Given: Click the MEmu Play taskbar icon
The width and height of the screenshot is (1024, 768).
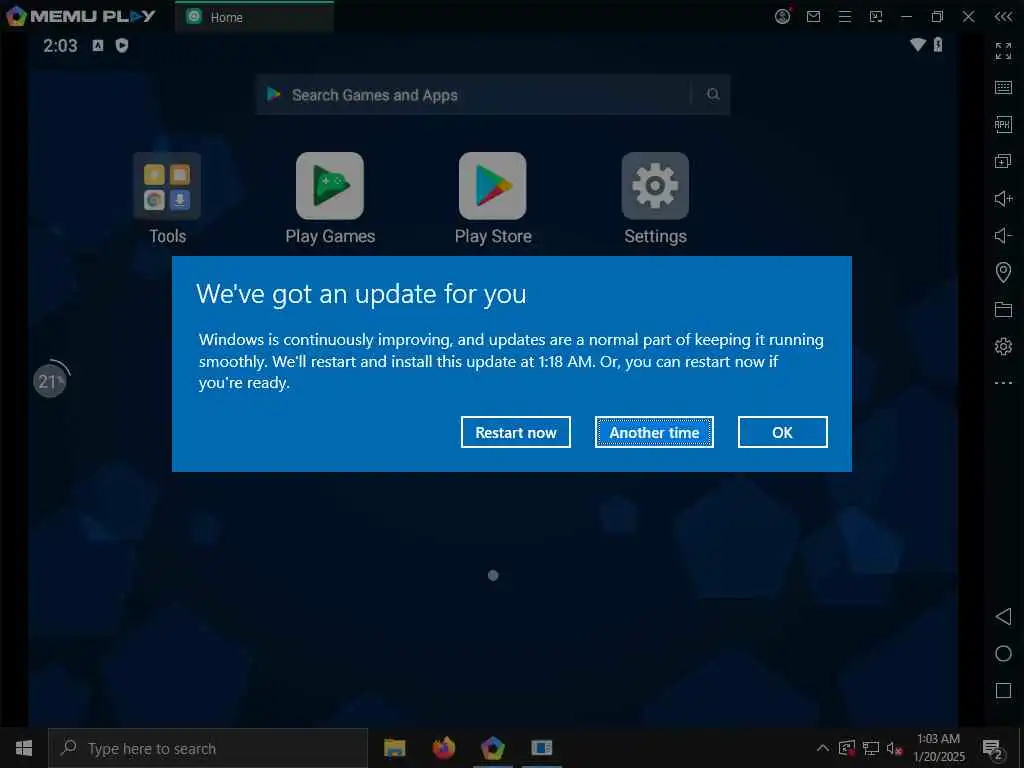Looking at the screenshot, I should [492, 748].
